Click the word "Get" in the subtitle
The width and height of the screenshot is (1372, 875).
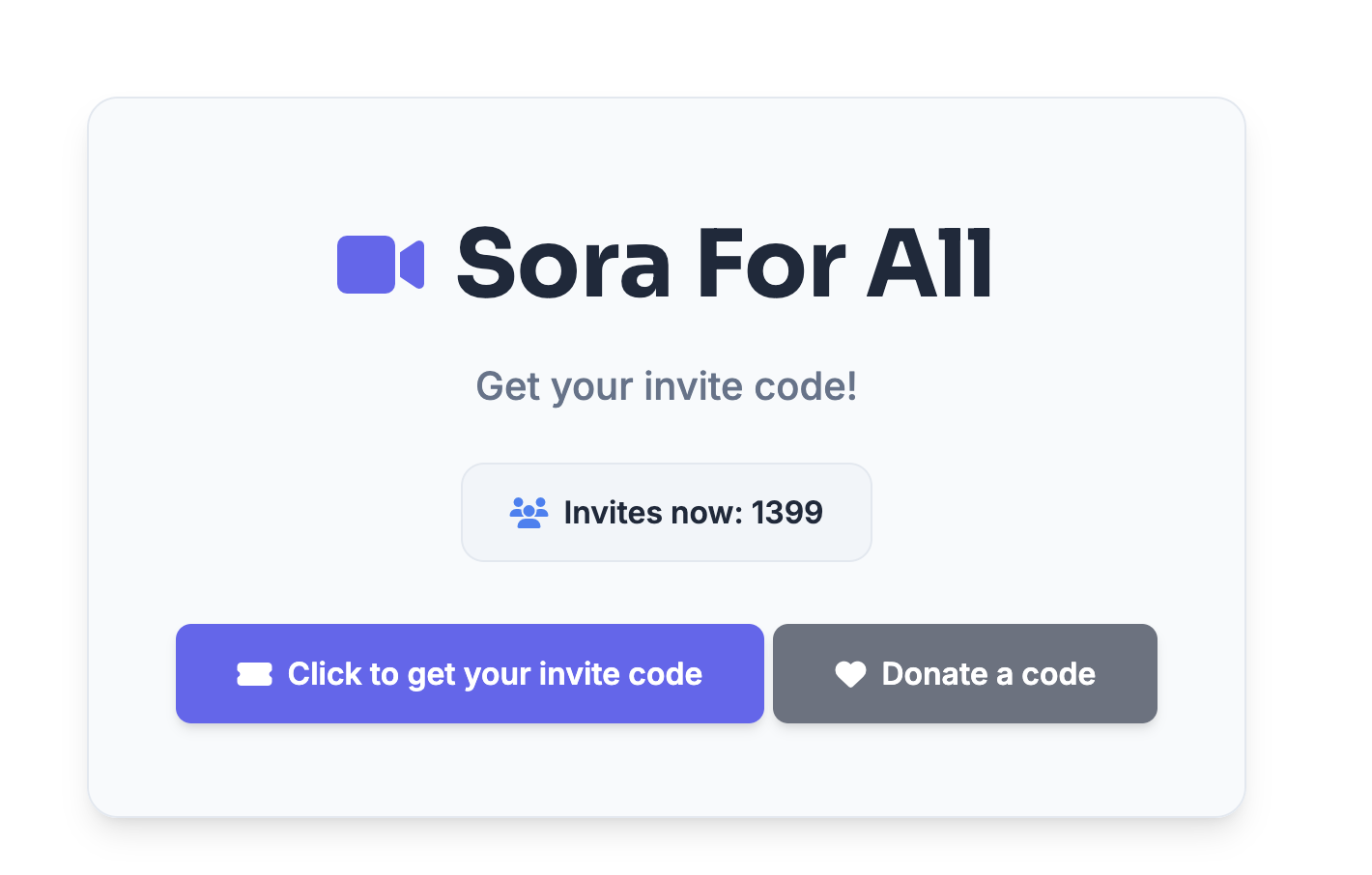coord(507,386)
